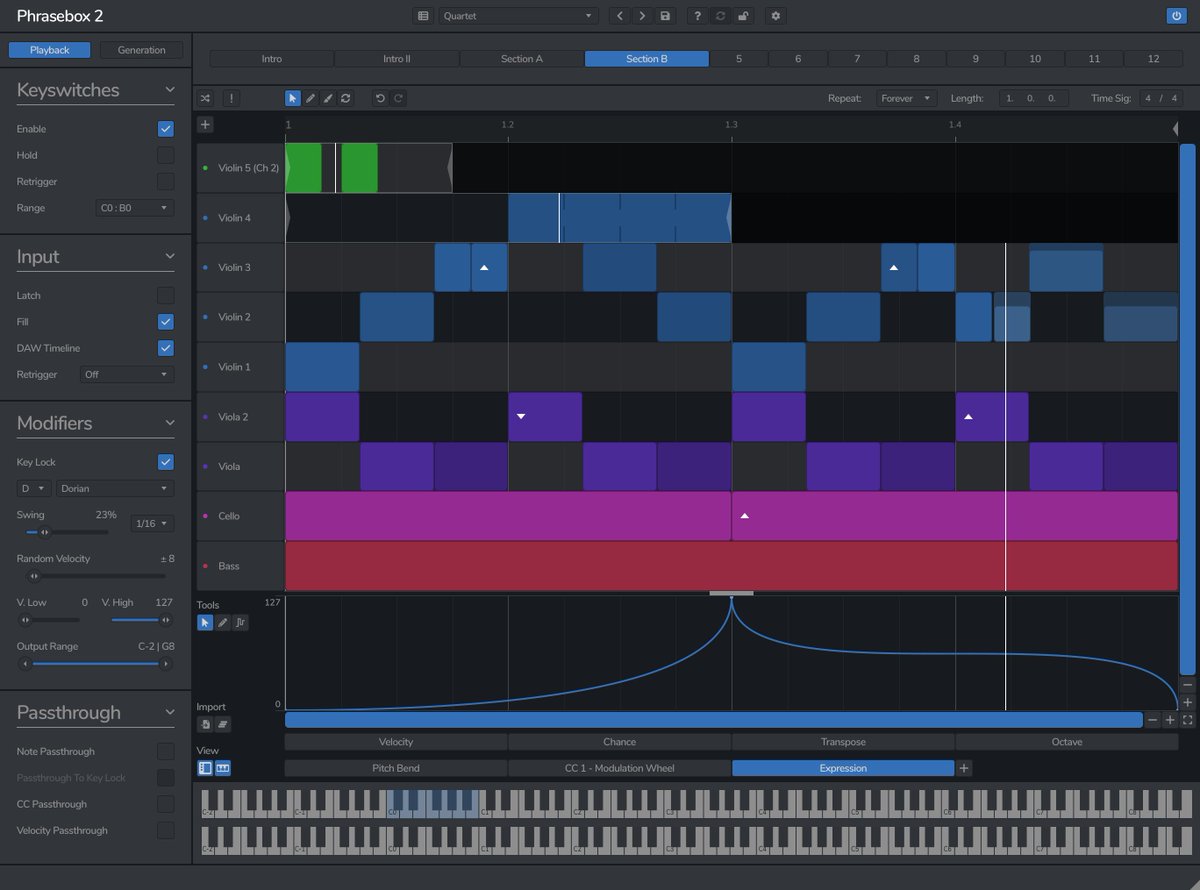Viewport: 1200px width, 890px height.
Task: Select the pencil draw tool in the phrase toolbar
Action: (311, 97)
